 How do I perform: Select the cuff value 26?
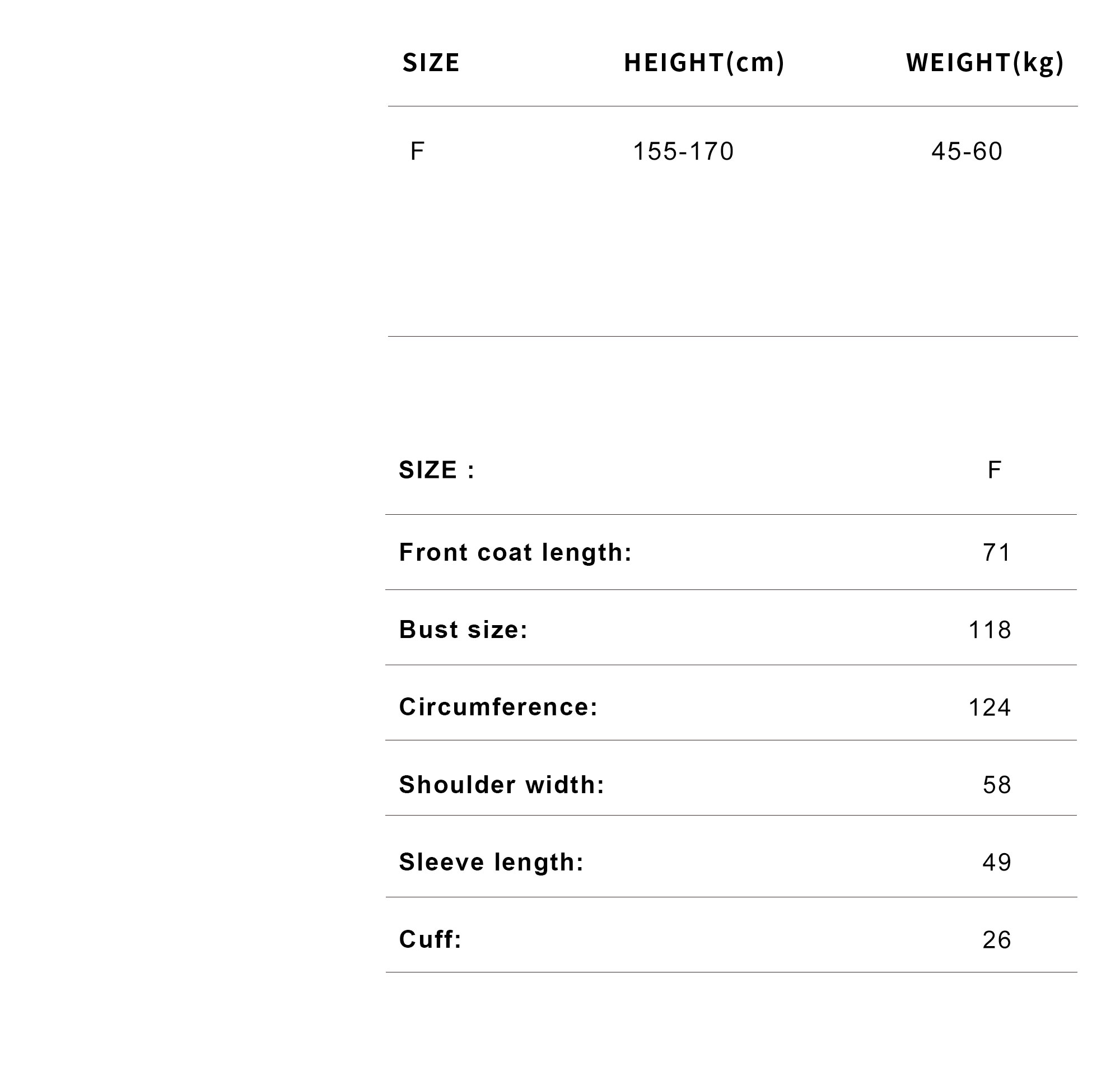pyautogui.click(x=997, y=940)
